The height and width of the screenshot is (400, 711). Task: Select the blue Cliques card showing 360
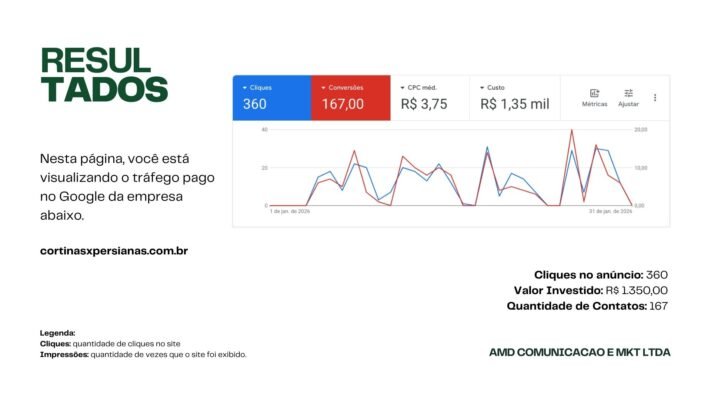tap(271, 98)
